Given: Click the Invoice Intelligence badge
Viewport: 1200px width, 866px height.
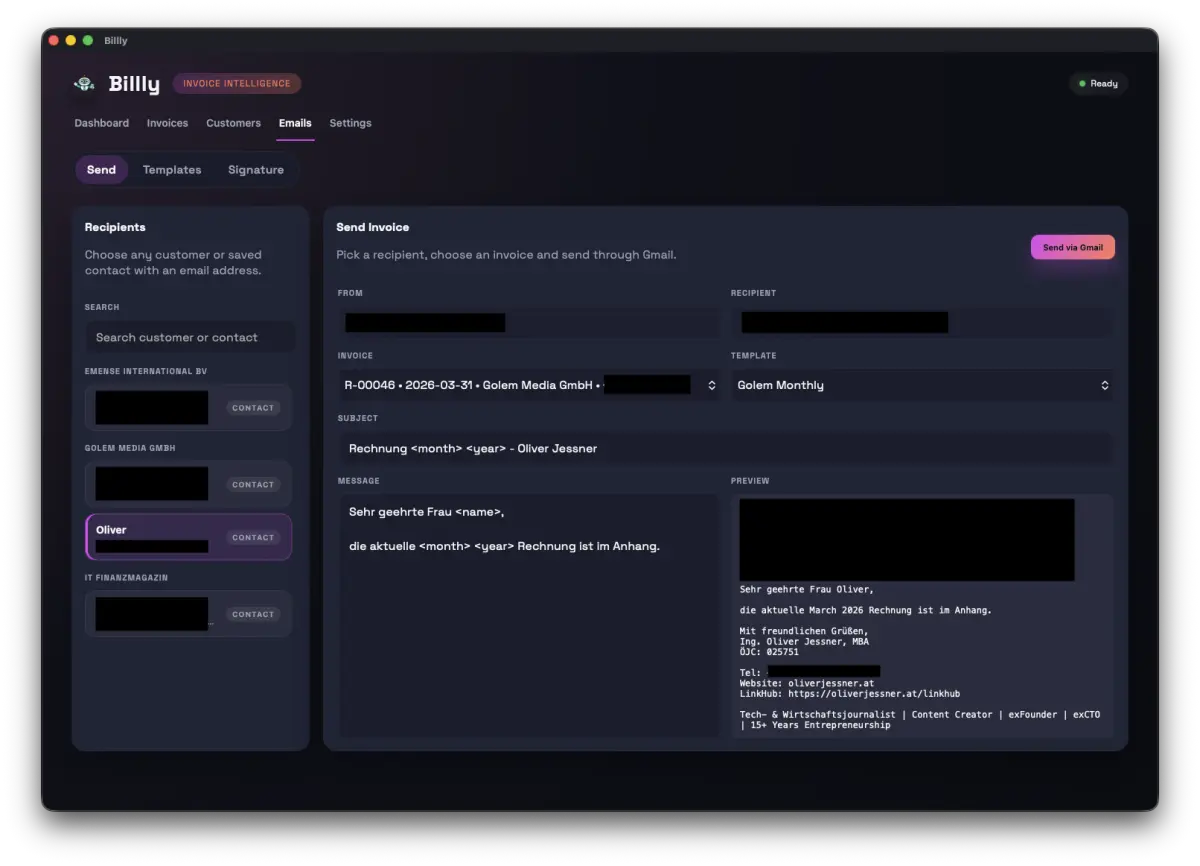Looking at the screenshot, I should coord(236,84).
